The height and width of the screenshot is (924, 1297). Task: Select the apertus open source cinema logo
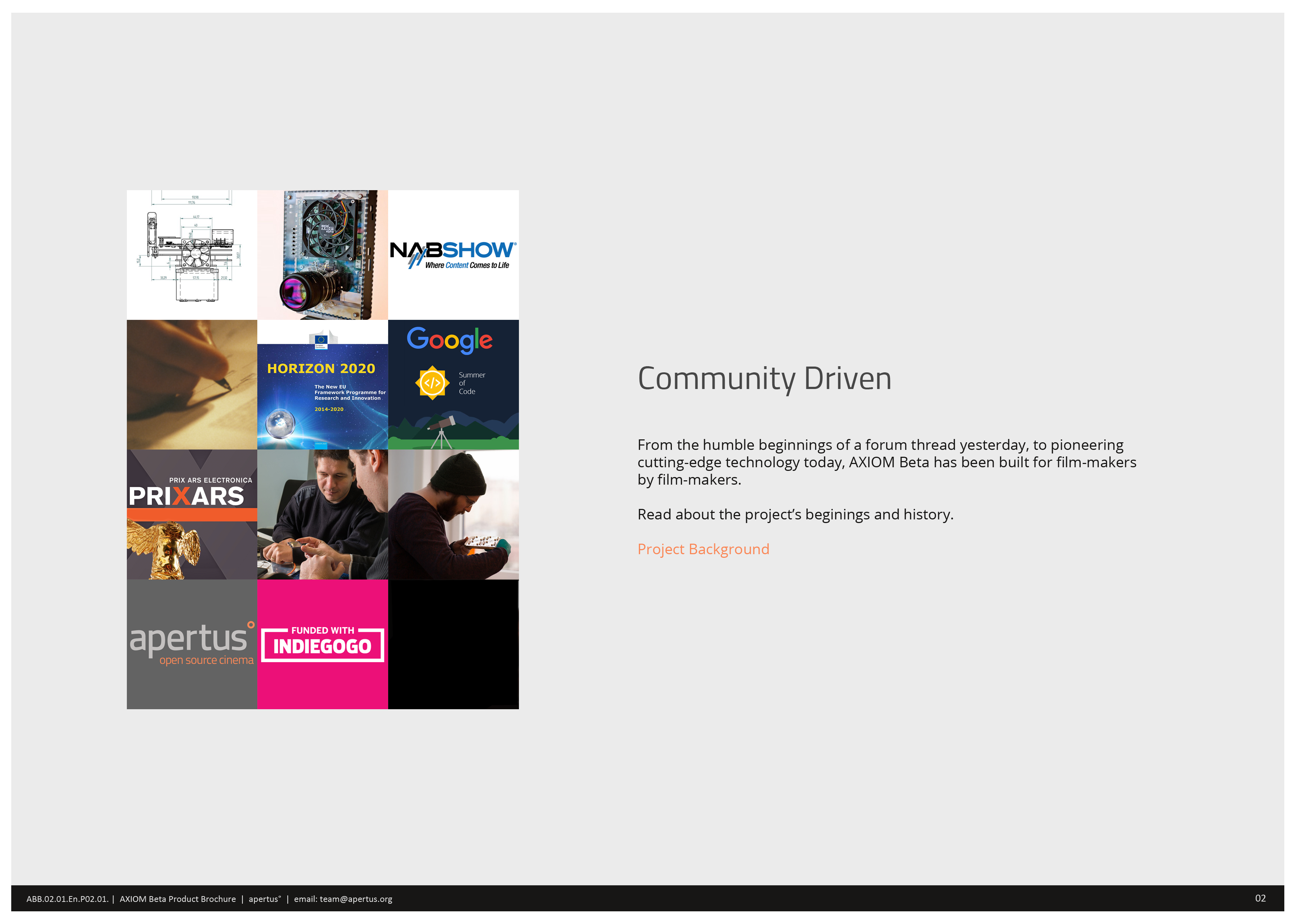[x=192, y=644]
